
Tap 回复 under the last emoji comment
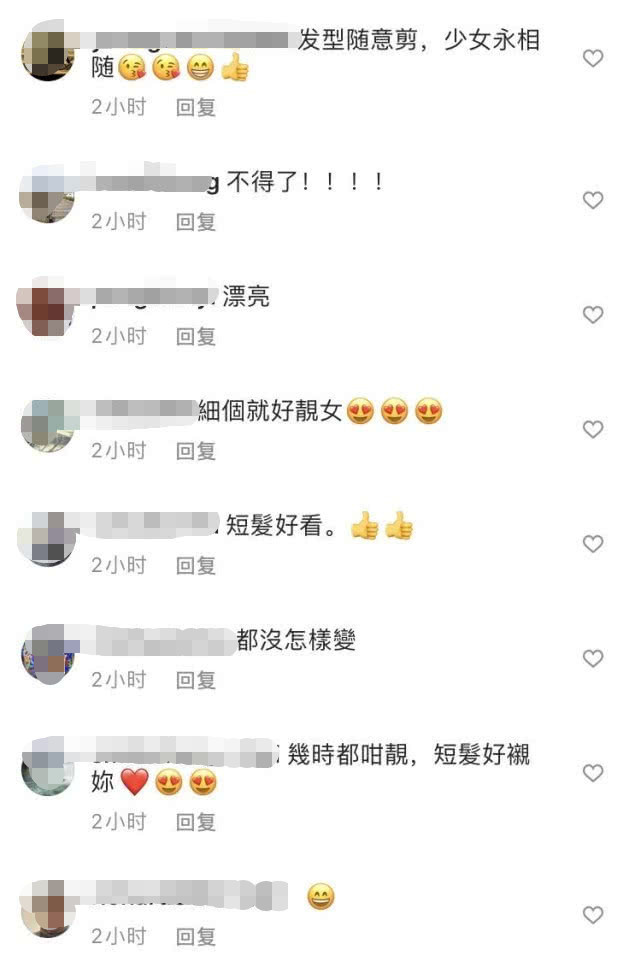(196, 936)
